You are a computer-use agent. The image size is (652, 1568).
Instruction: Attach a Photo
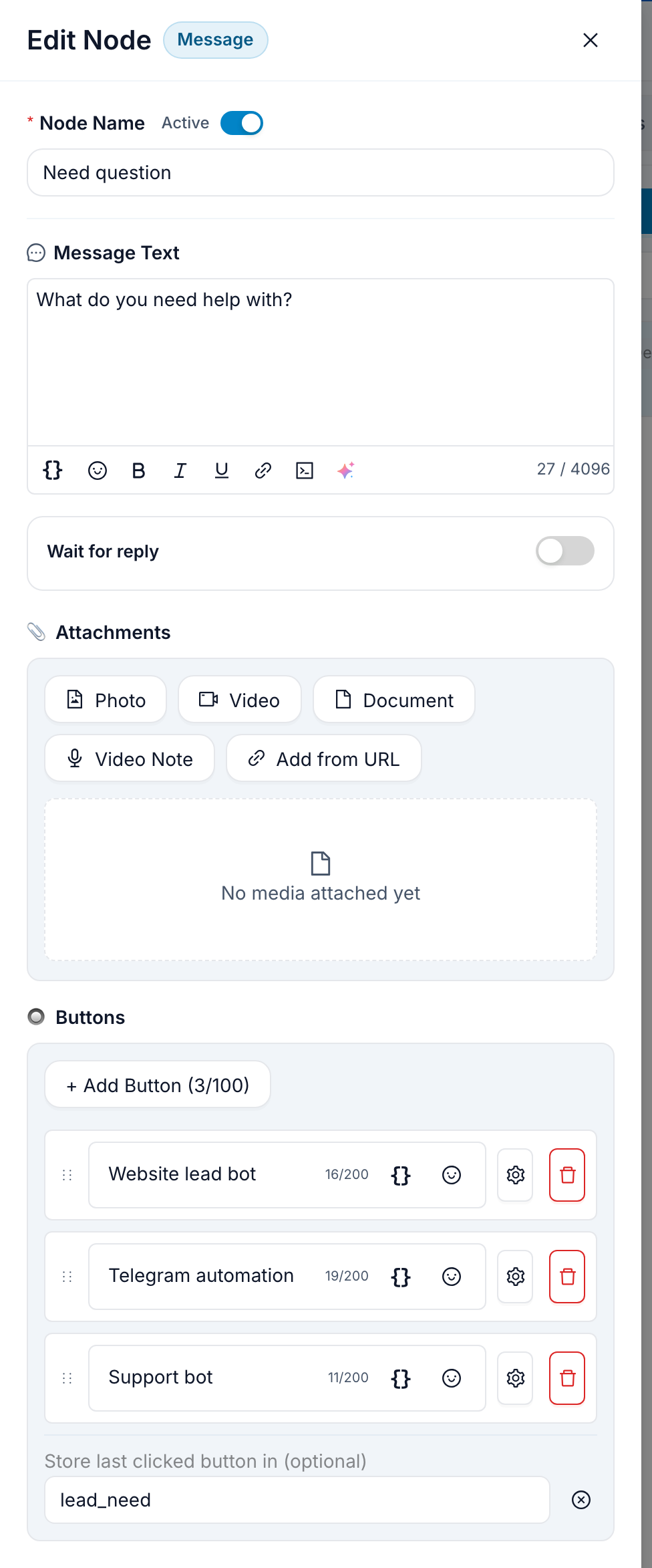click(106, 700)
